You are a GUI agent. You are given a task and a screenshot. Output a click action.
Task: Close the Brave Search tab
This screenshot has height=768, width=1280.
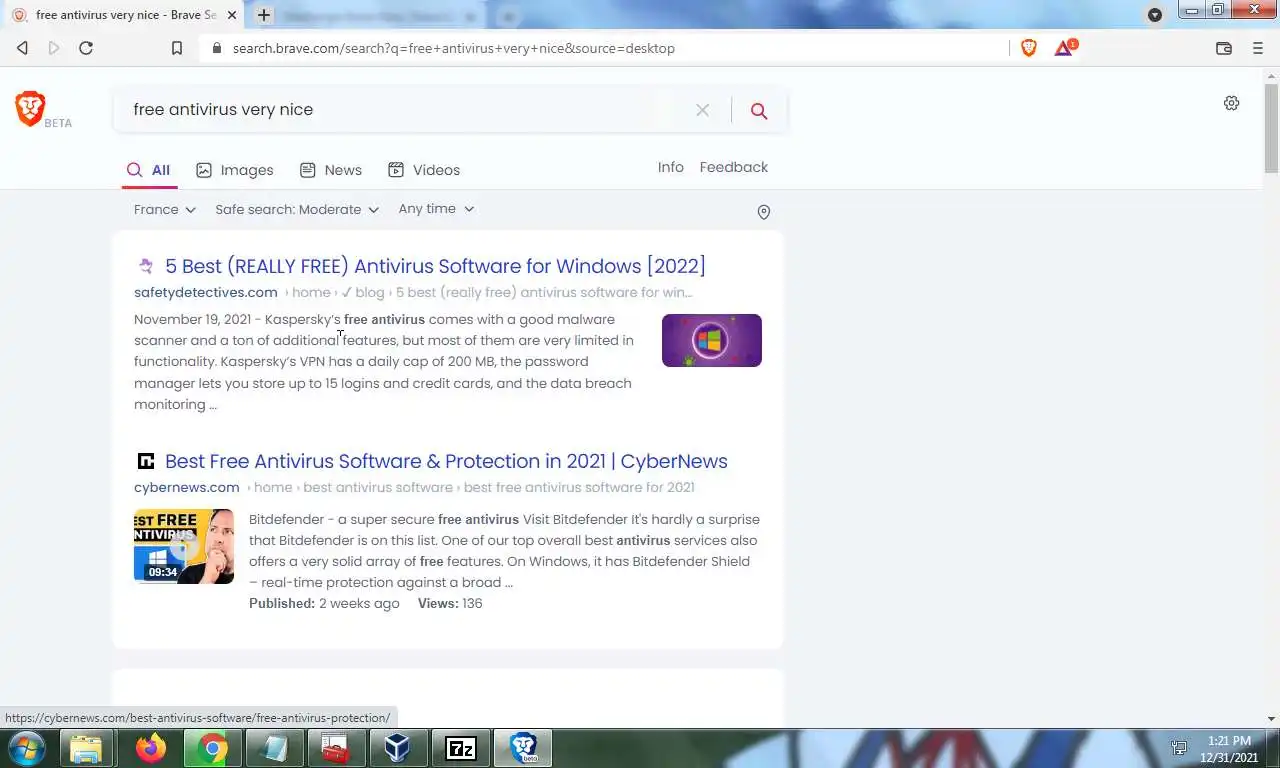click(x=232, y=15)
